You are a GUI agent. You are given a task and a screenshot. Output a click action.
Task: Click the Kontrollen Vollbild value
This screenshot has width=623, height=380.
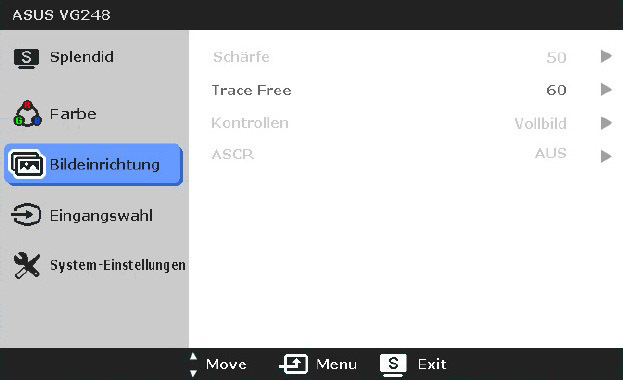pos(540,124)
